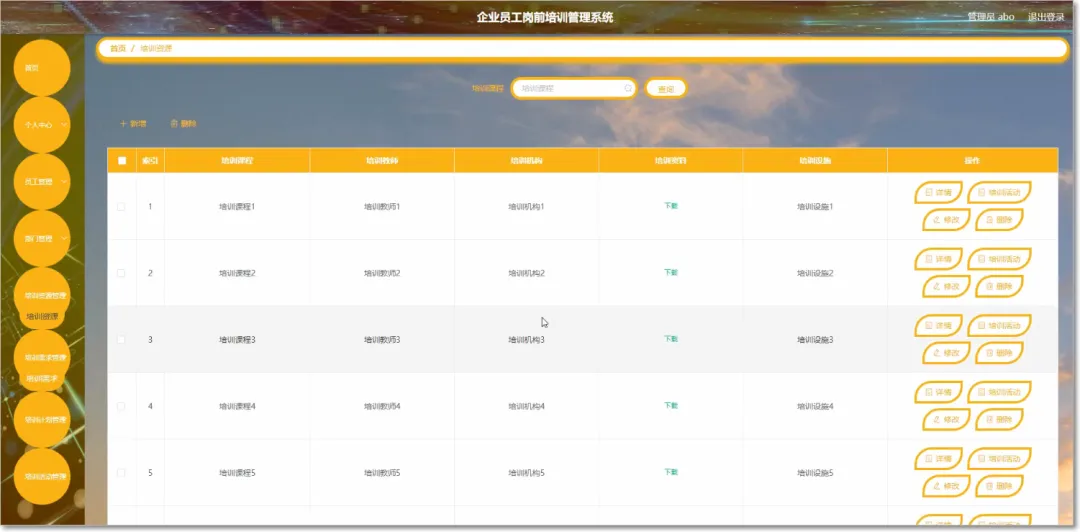This screenshot has width=1080, height=532.
Task: Click the cell reading 培训教师5
Action: coord(382,473)
